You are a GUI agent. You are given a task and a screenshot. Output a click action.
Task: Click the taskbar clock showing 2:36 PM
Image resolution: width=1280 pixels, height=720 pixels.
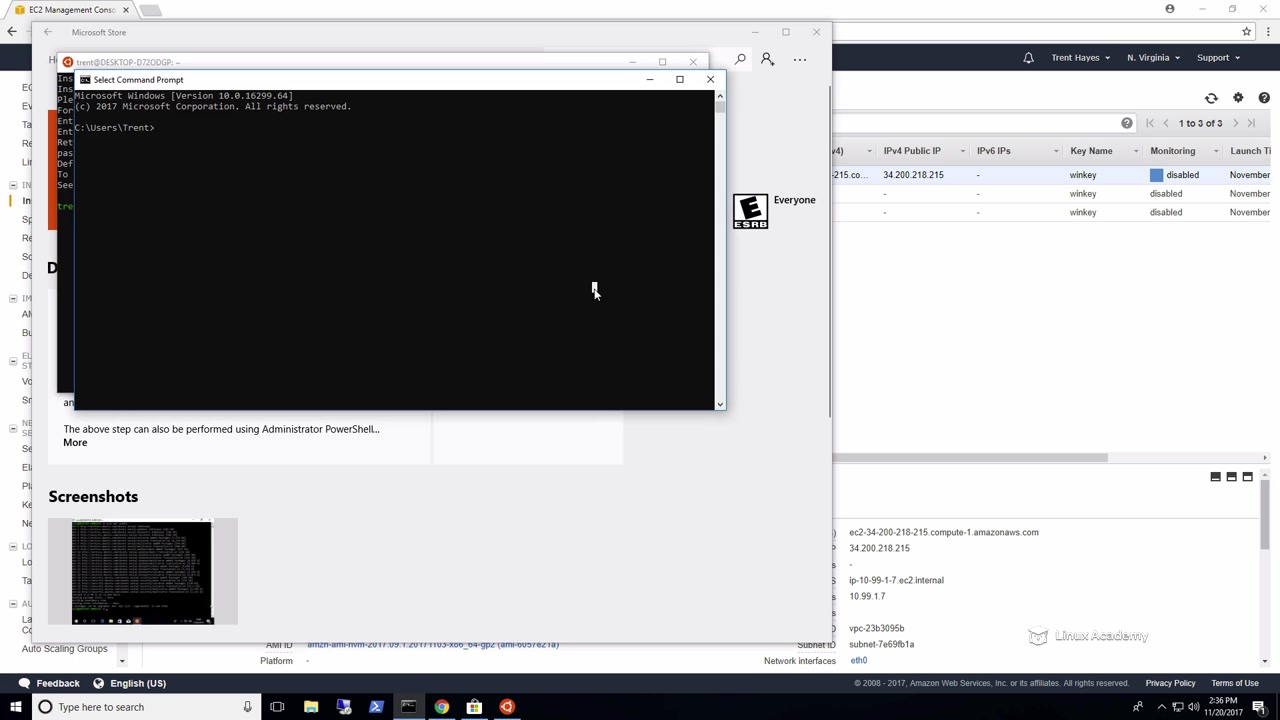pyautogui.click(x=1223, y=707)
